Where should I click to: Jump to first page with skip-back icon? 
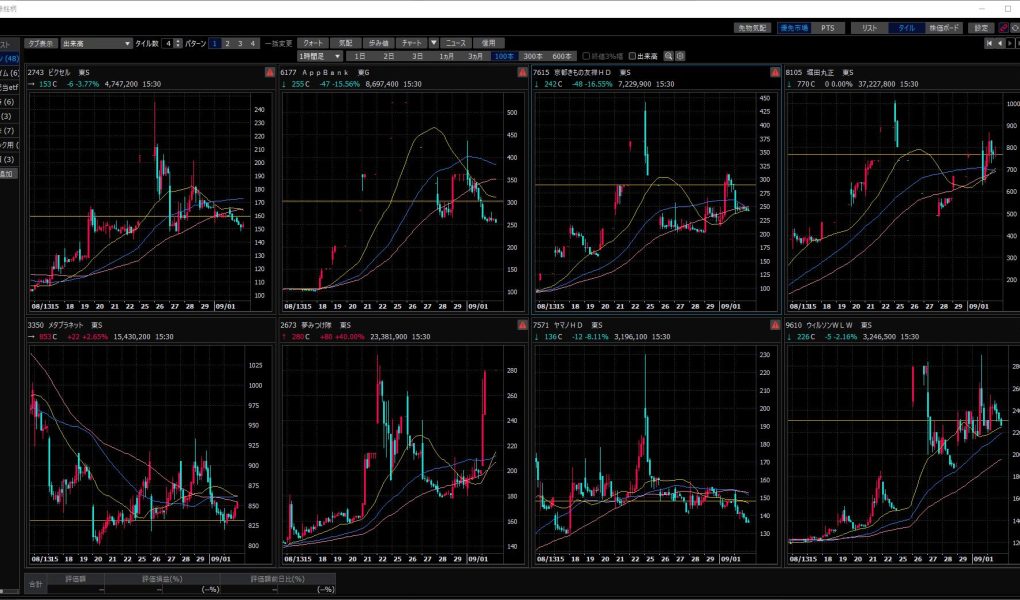pyautogui.click(x=989, y=44)
